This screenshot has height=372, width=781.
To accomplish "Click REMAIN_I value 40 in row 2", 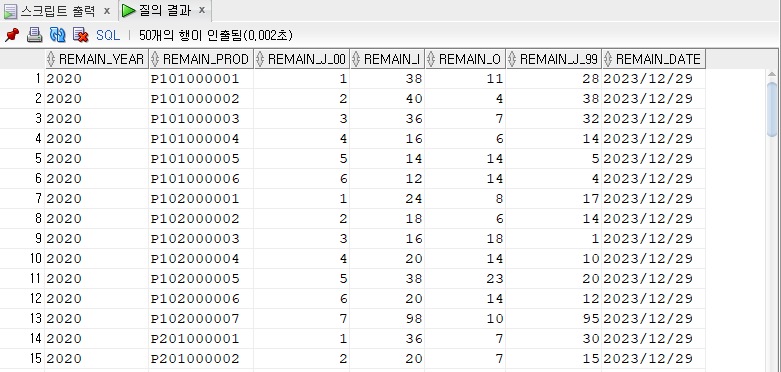I will (387, 99).
